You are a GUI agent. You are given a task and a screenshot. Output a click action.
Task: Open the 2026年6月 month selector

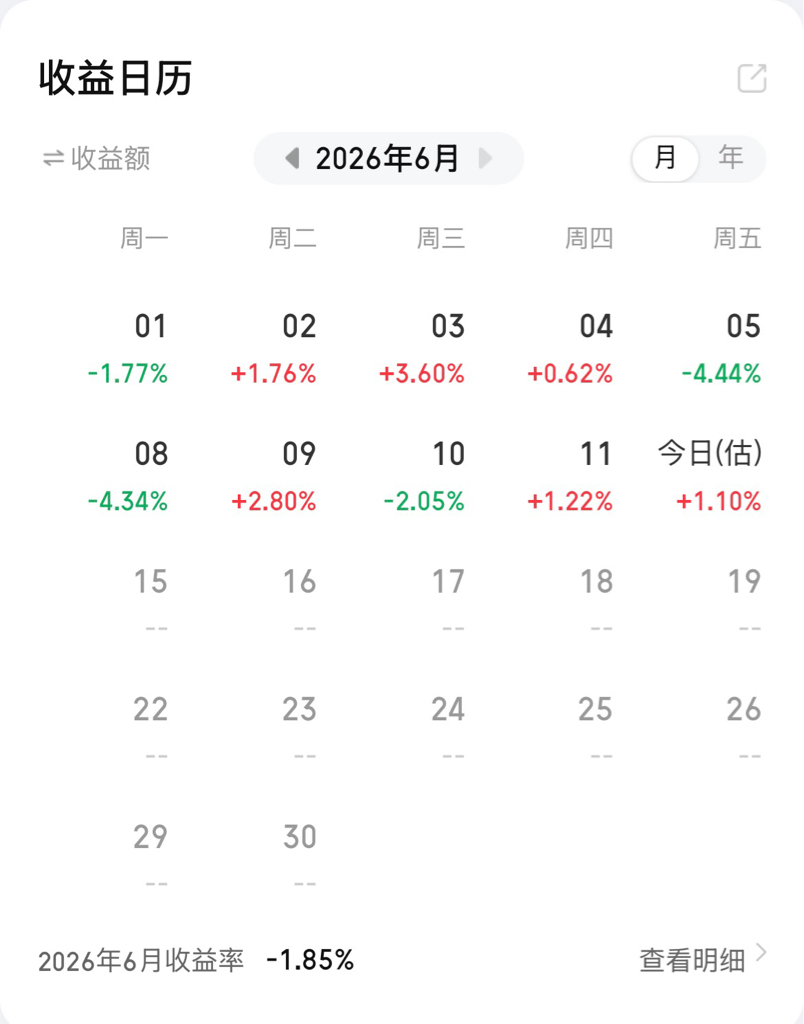389,158
